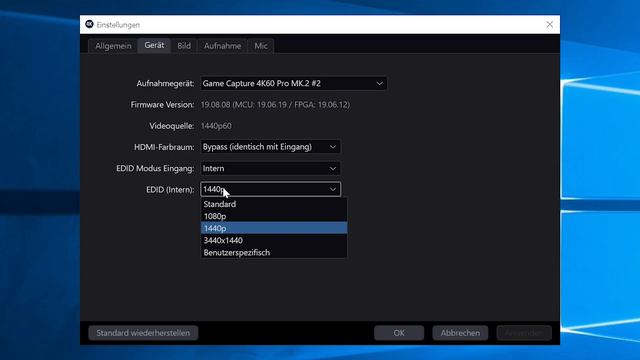640x360 pixels.
Task: Click the Aufnahmegerät label
Action: (x=165, y=84)
